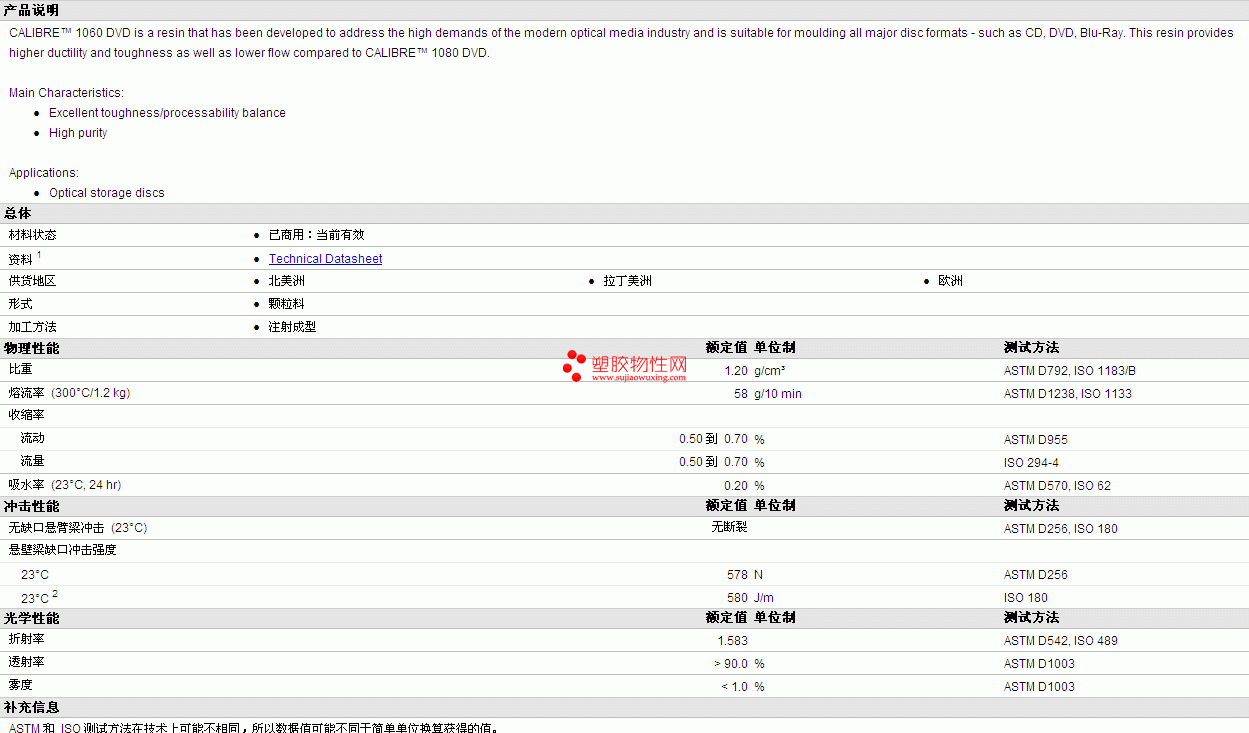Click the refractive index value 1.583
The height and width of the screenshot is (733, 1249).
click(733, 641)
